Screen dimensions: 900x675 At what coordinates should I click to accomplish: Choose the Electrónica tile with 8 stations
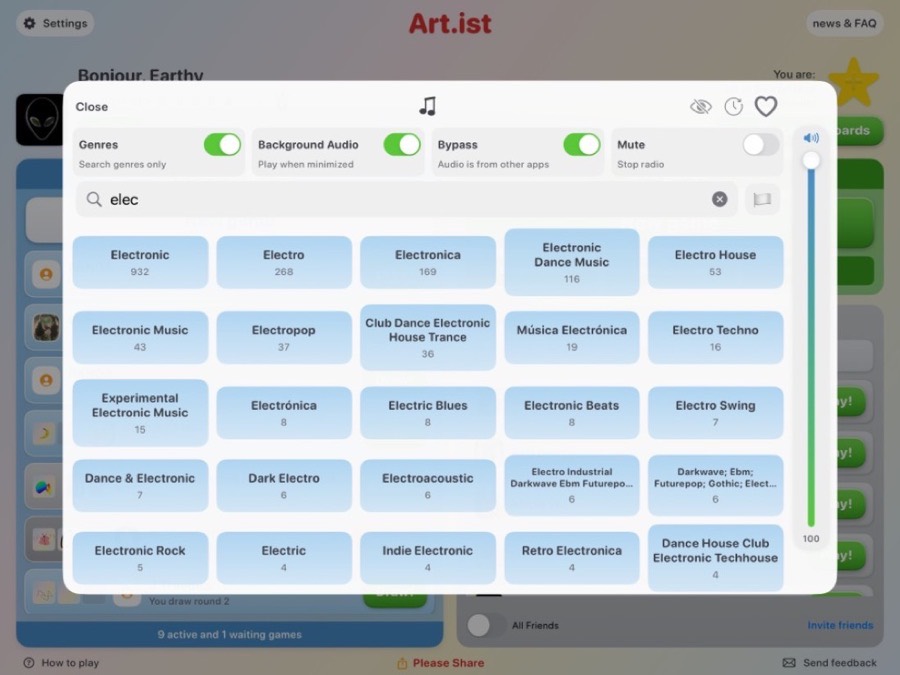tap(284, 413)
